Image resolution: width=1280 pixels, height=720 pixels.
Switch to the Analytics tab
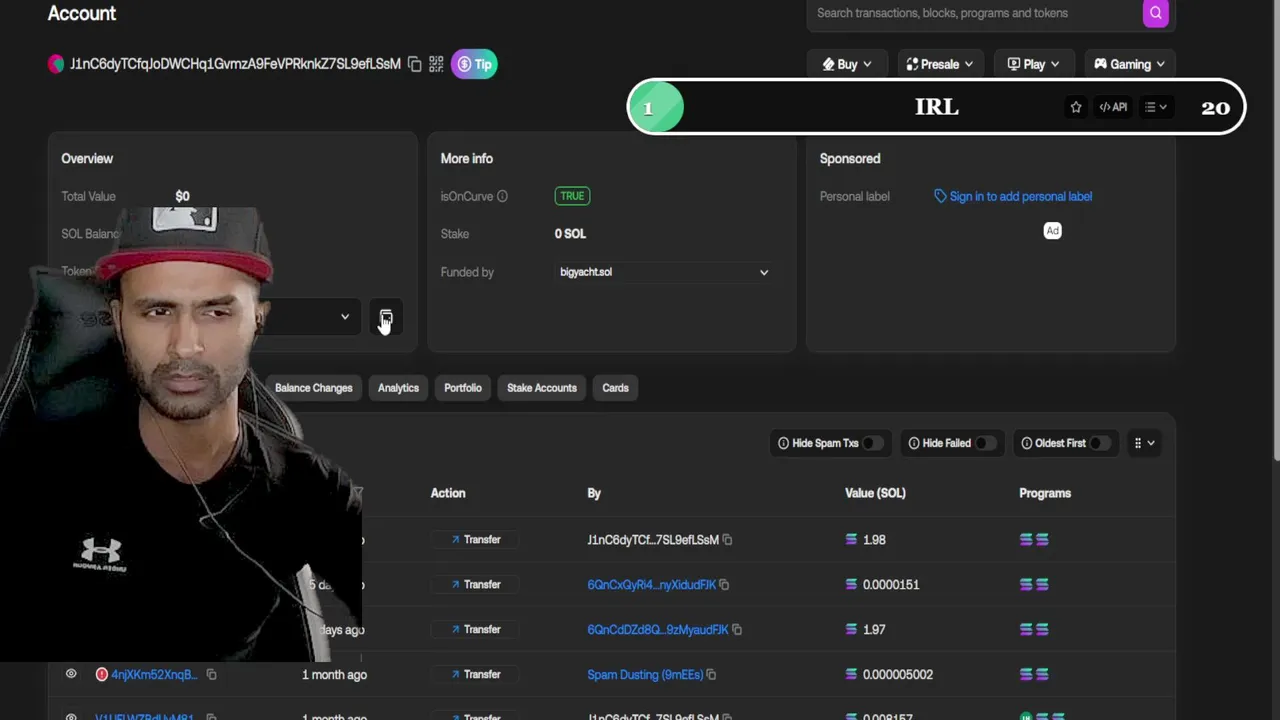click(x=398, y=388)
